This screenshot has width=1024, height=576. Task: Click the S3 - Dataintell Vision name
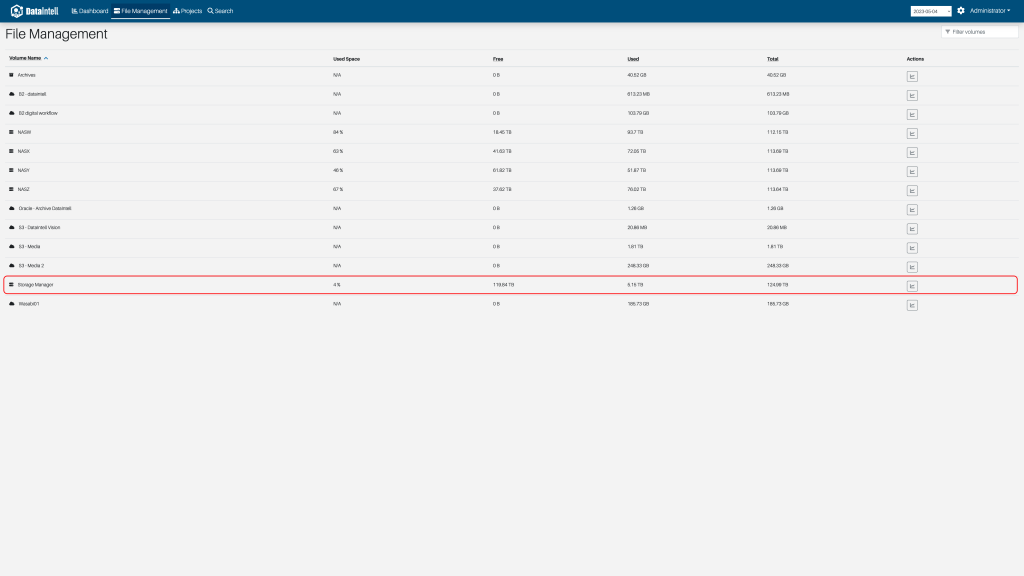tap(39, 227)
